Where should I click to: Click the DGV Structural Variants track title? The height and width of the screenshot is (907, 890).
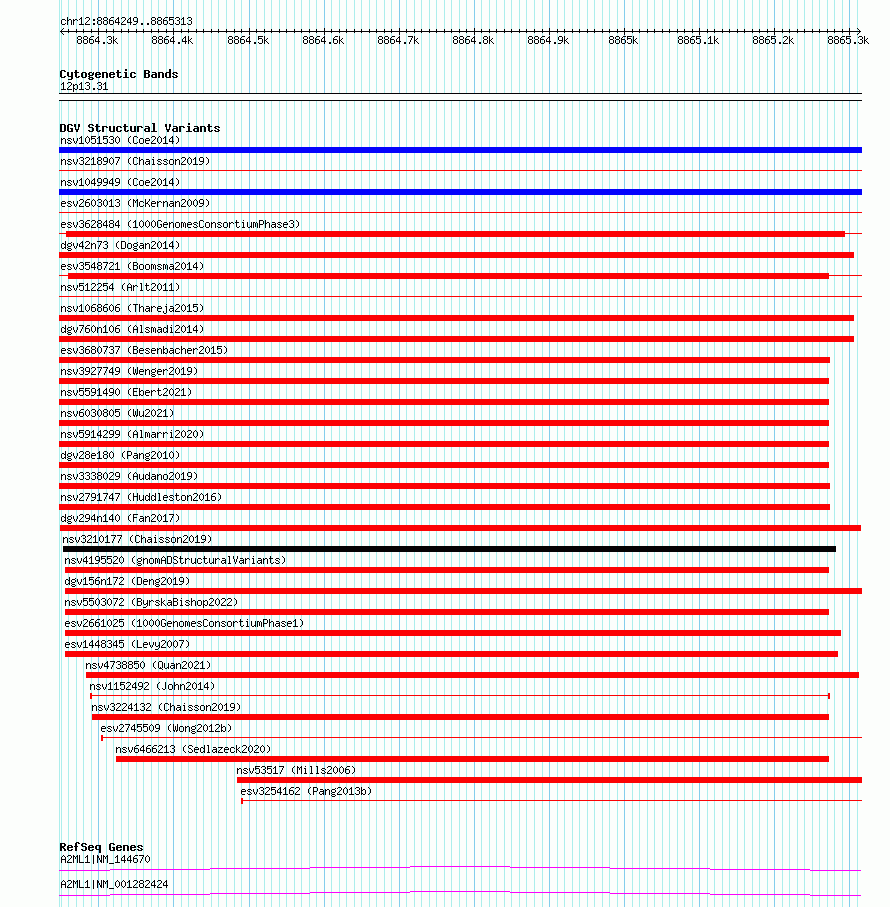pyautogui.click(x=140, y=128)
